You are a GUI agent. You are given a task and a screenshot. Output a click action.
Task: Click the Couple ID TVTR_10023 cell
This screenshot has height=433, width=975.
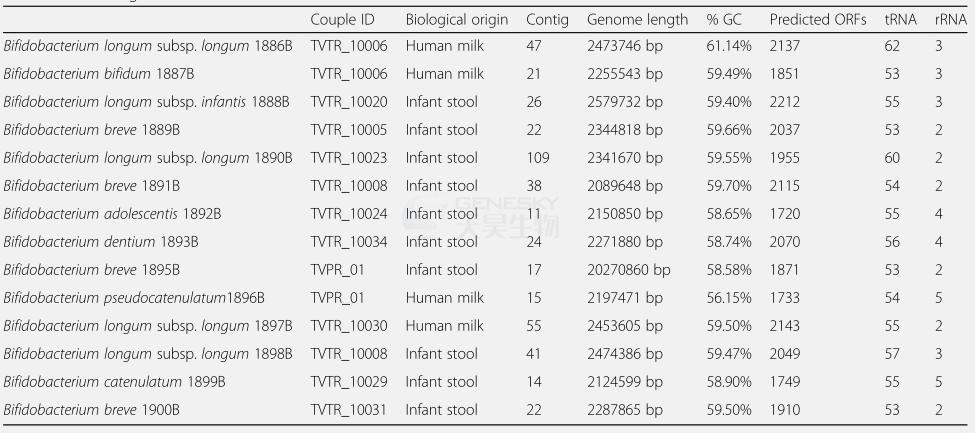[x=349, y=158]
